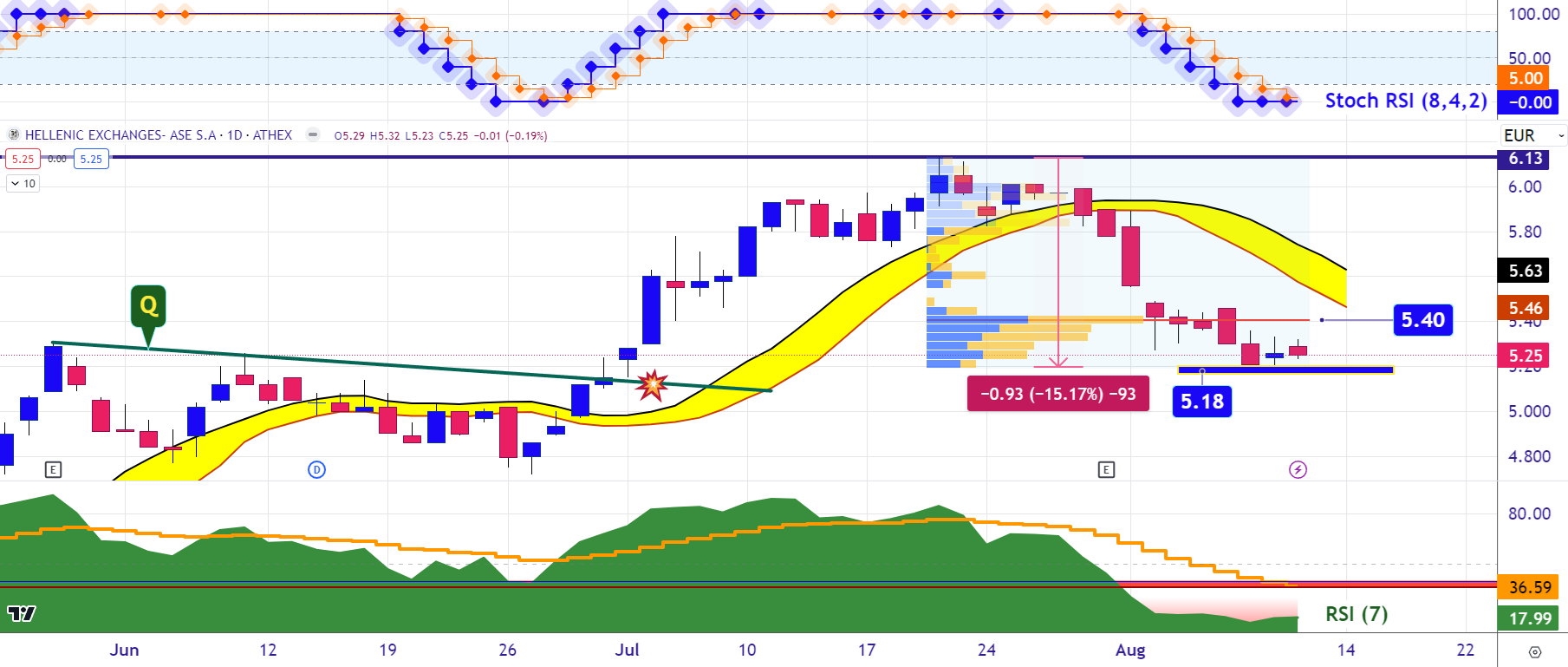Select the Stoch RSI (8,4,2) indicator label
The height and width of the screenshot is (667, 1568).
tap(1406, 101)
